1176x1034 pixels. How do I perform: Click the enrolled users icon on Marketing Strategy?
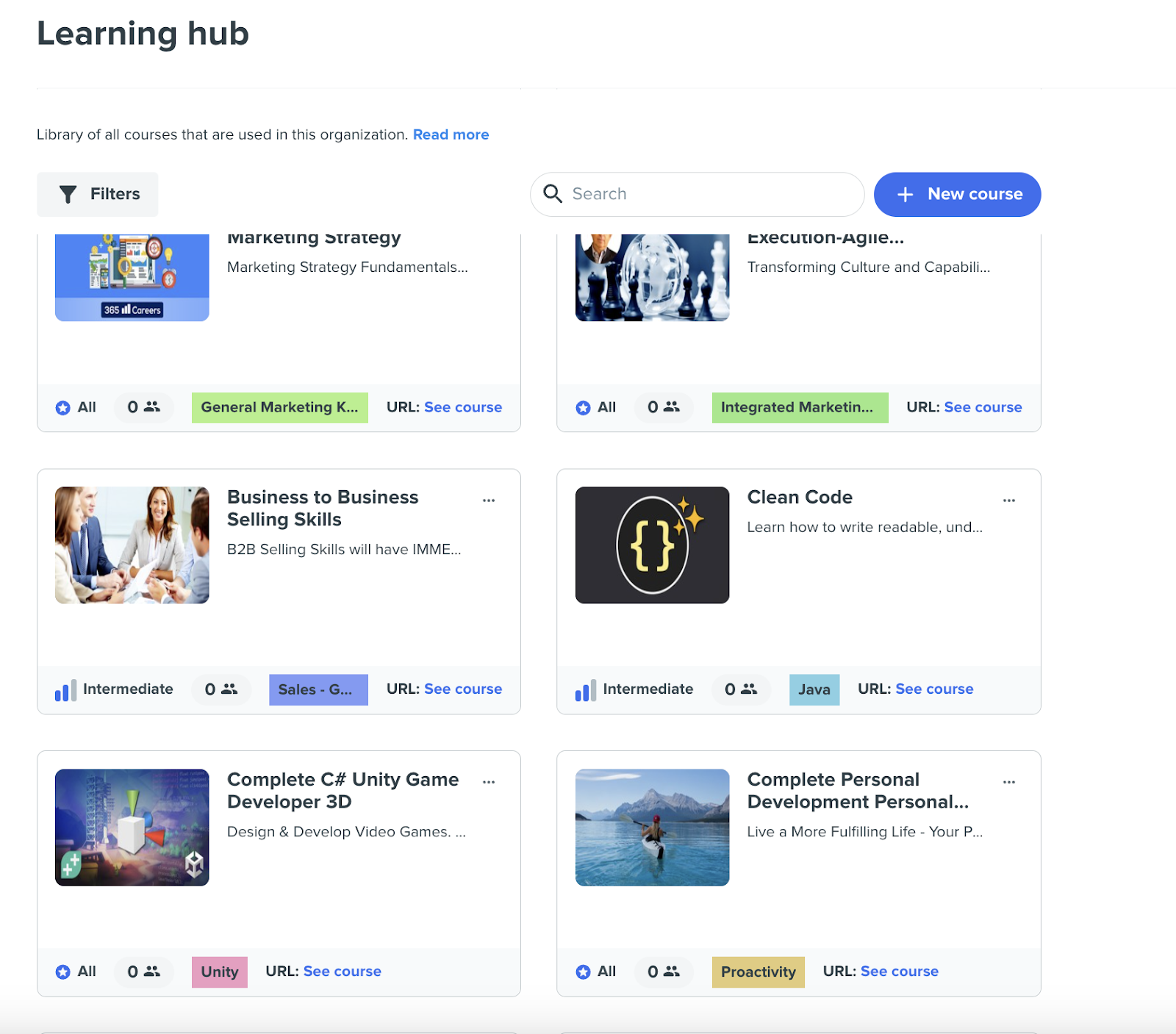pyautogui.click(x=152, y=406)
